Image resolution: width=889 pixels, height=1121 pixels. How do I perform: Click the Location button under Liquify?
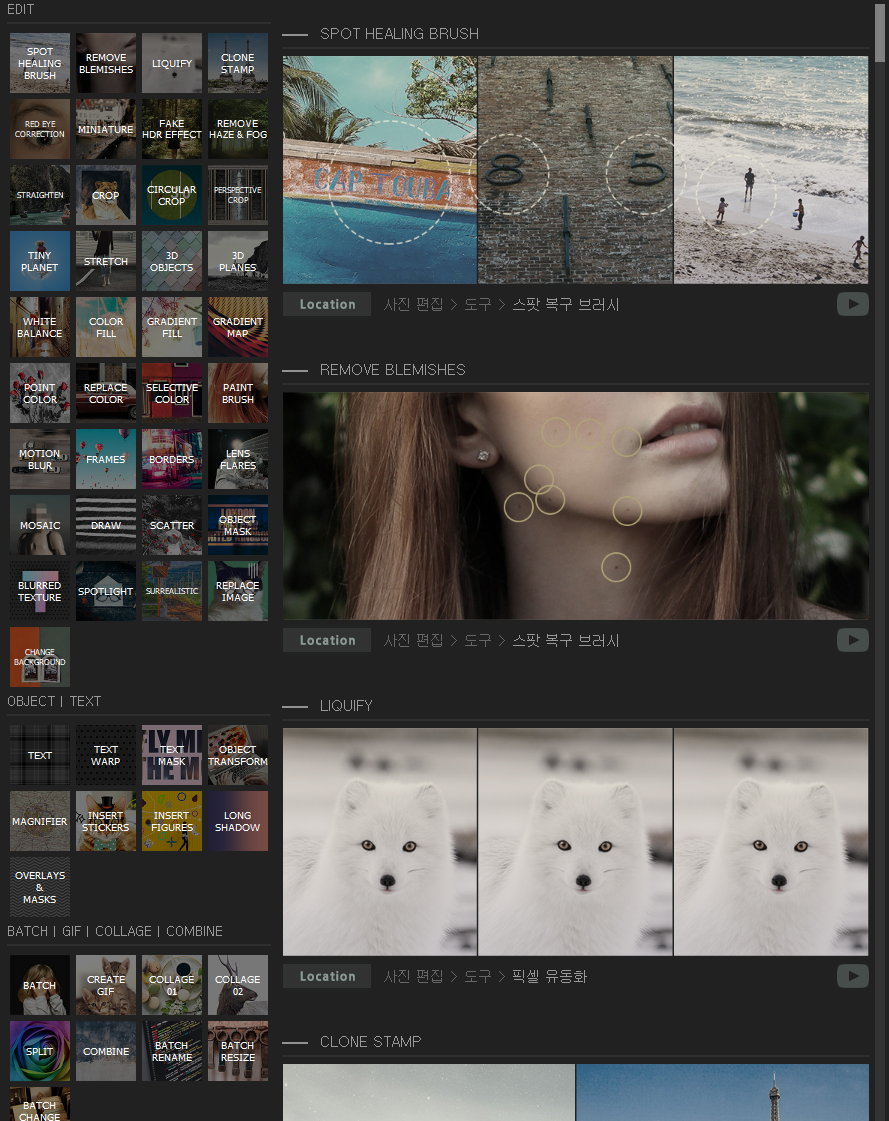[x=327, y=976]
